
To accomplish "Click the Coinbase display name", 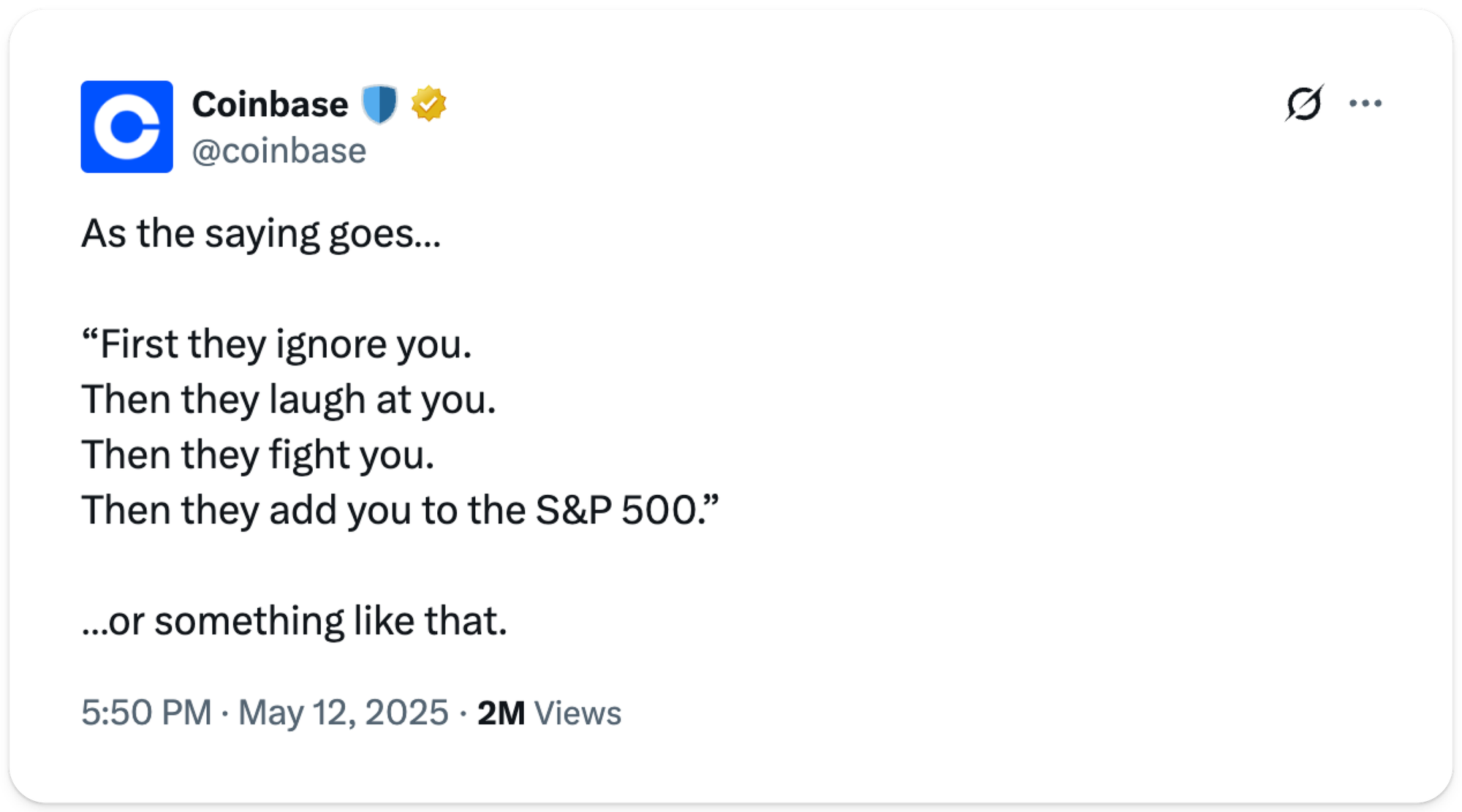I will point(270,105).
